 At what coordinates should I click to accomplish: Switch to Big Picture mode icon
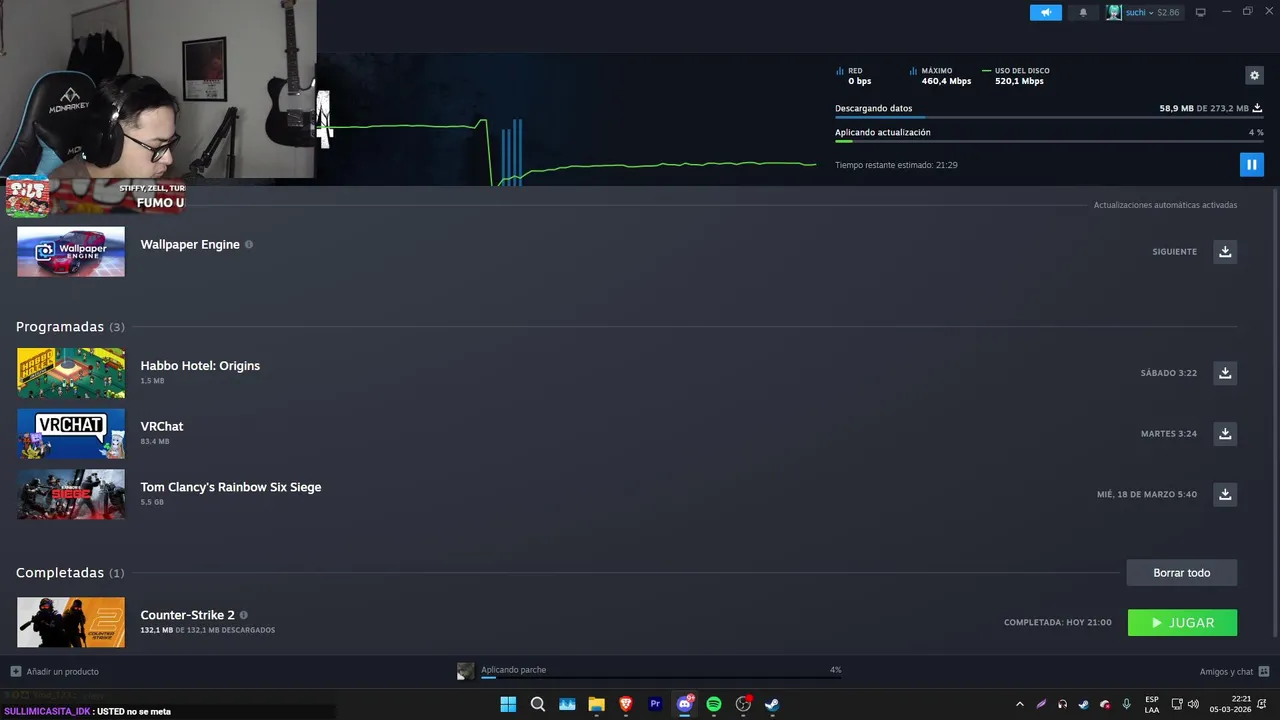click(x=1201, y=12)
